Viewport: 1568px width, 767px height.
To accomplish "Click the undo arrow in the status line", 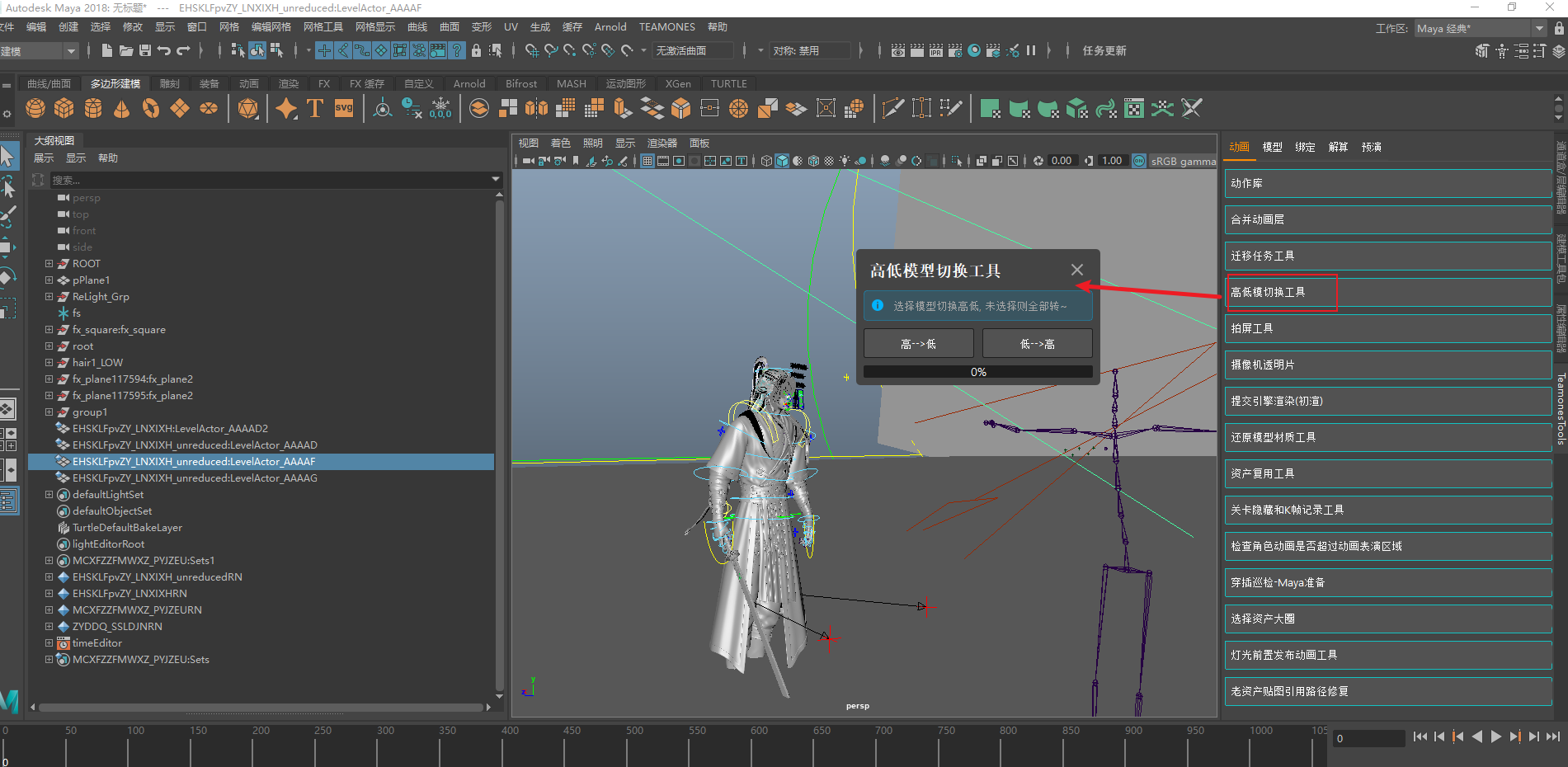I will click(164, 50).
